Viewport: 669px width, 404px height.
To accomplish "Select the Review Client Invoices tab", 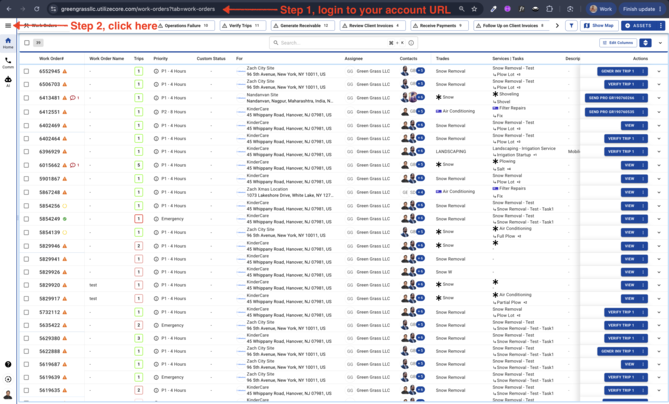I will pyautogui.click(x=372, y=26).
